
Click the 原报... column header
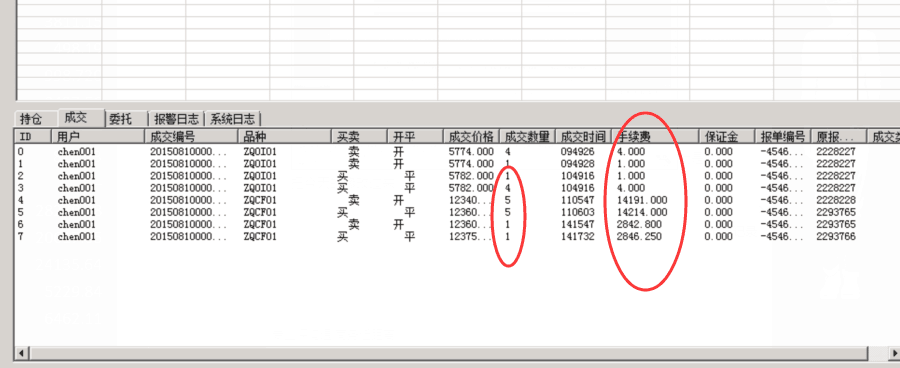[839, 137]
